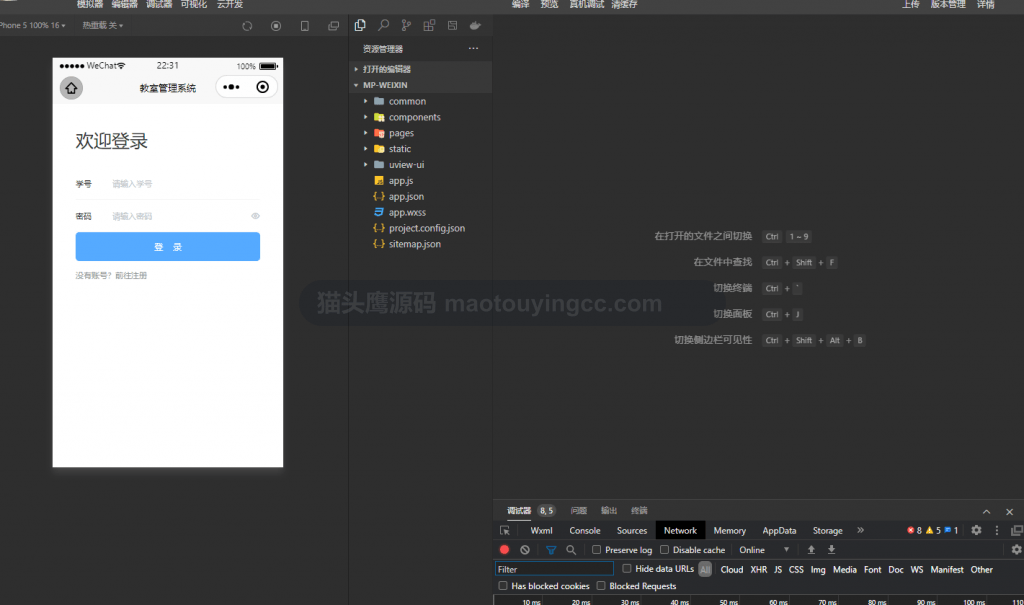Switch to the Sources tab
1024x605 pixels.
(x=632, y=531)
